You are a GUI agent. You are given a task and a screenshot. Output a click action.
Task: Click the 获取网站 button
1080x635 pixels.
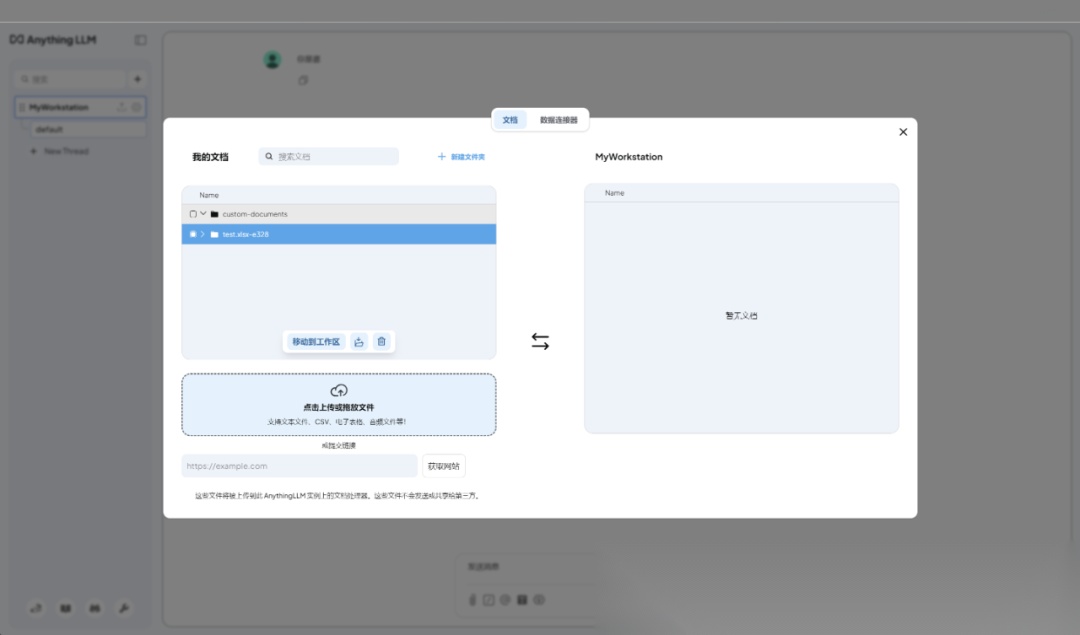tap(444, 466)
